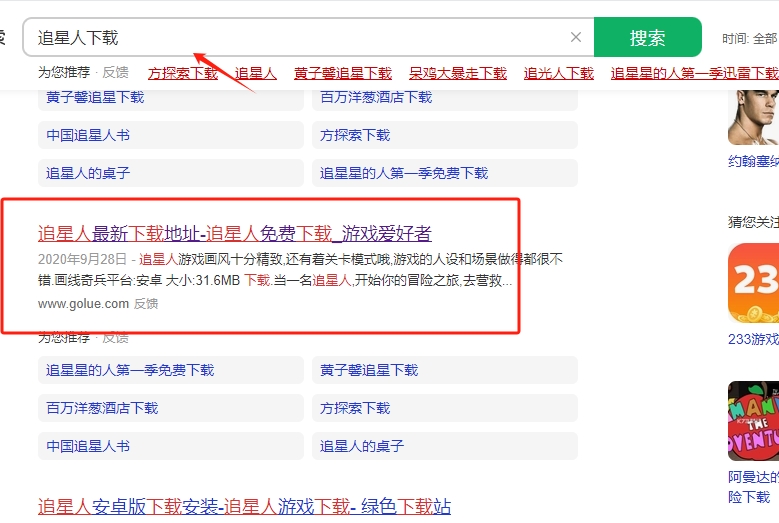Viewport: 779px width, 523px height.
Task: Click 反馈 beside the top 为您推荐 label
Action: point(115,73)
